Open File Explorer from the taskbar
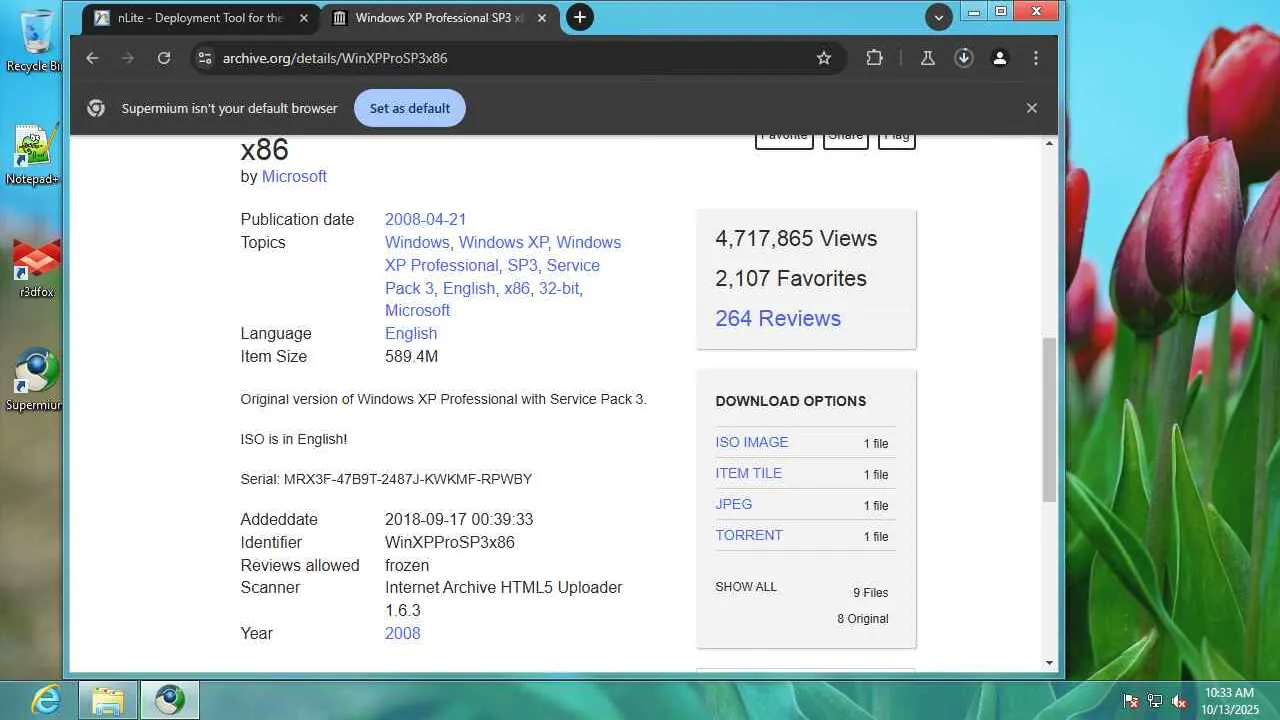The image size is (1280, 720). [x=107, y=700]
